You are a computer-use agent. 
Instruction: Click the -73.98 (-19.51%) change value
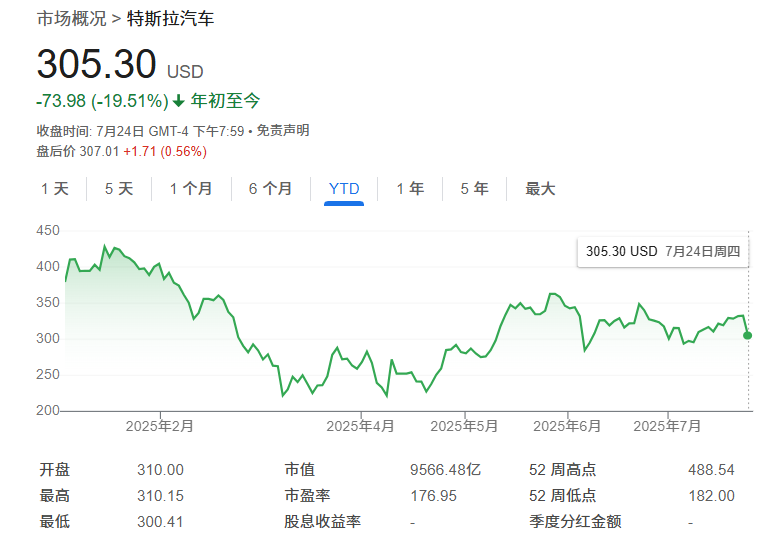[102, 101]
